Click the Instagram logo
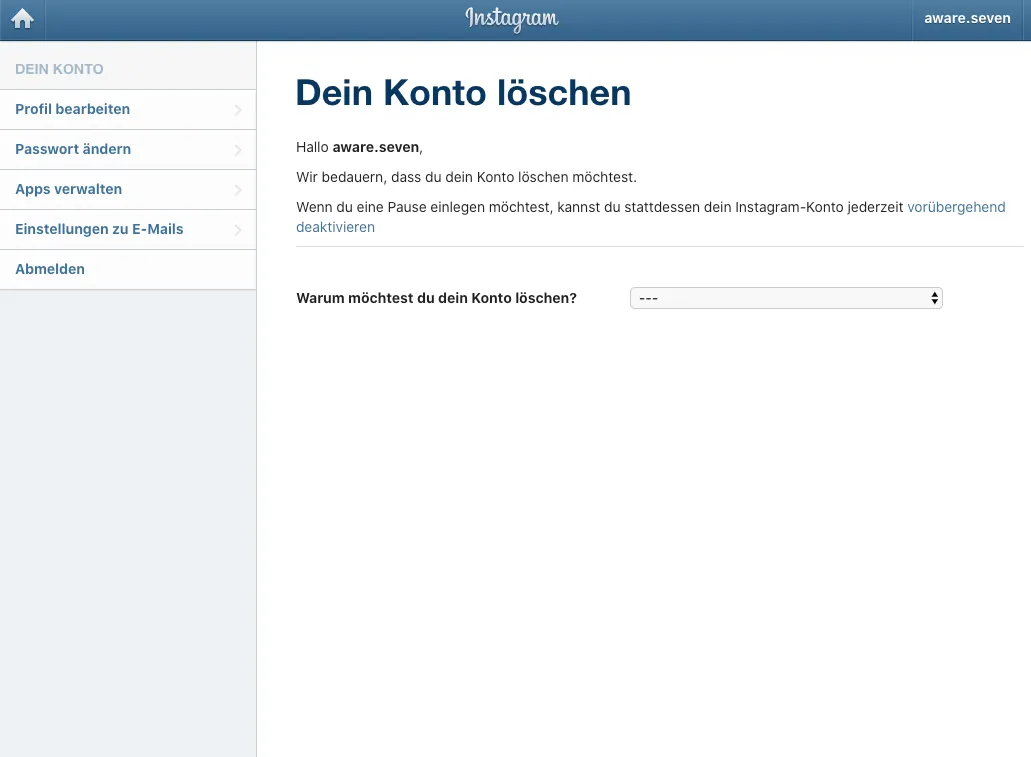Image resolution: width=1031 pixels, height=757 pixels. tap(511, 18)
